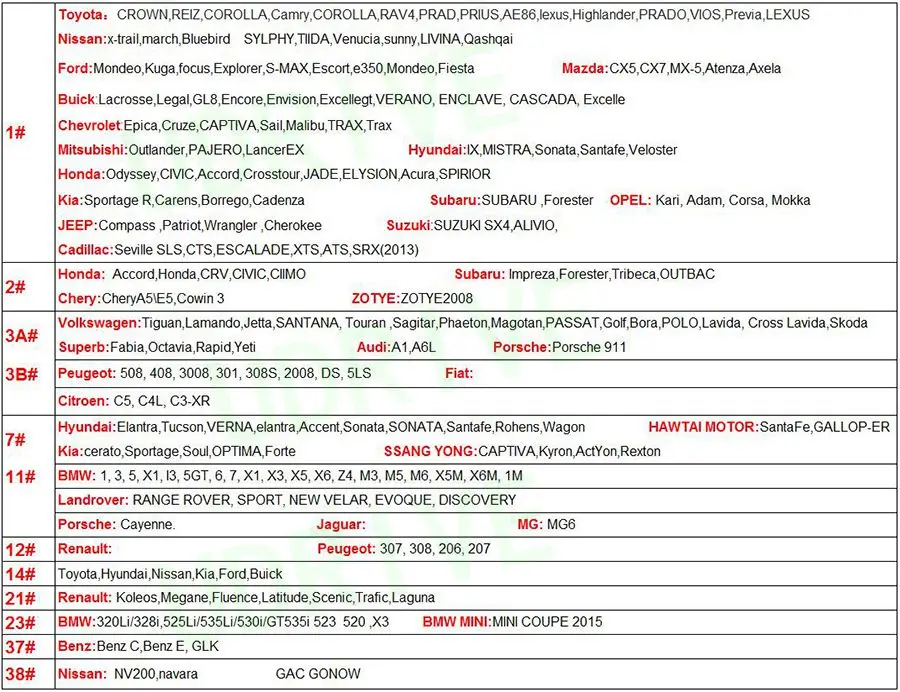Click the Kia heading beside Sportage R

71,200
